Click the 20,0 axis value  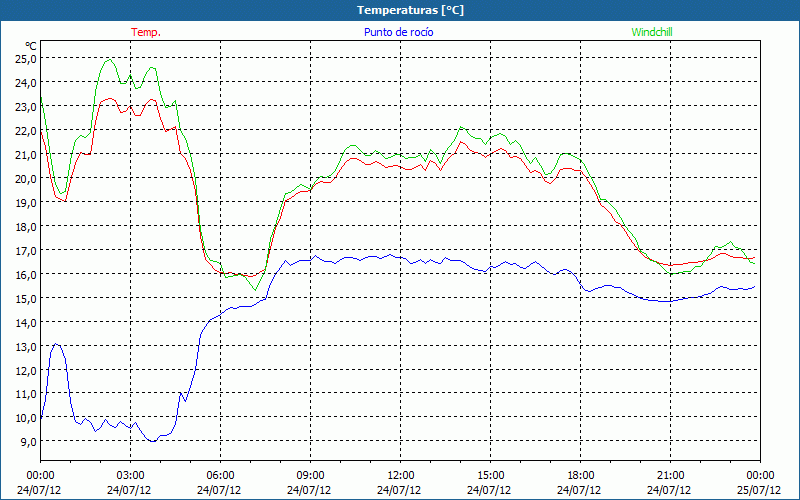[26, 179]
